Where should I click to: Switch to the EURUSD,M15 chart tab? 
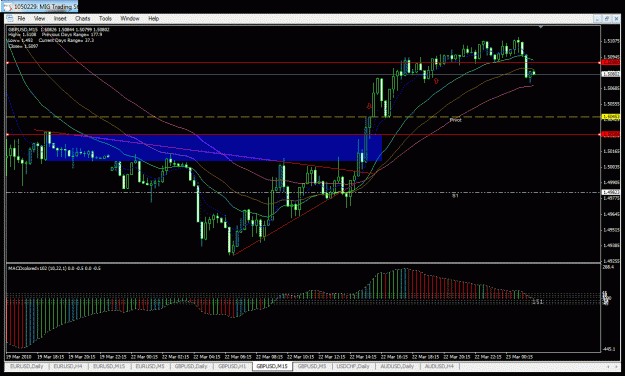[x=109, y=366]
